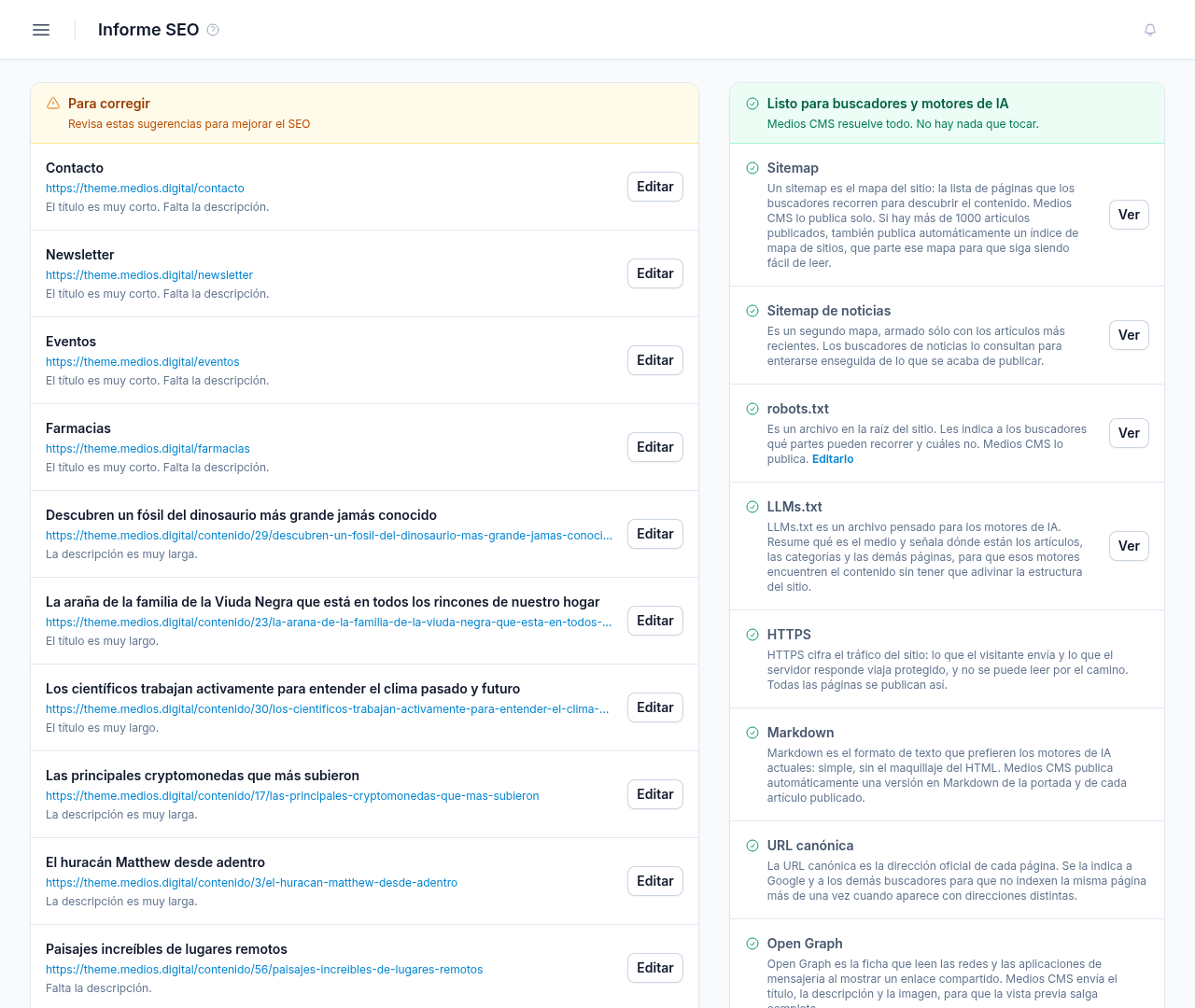Open the notifications bell icon
The height and width of the screenshot is (1008, 1195).
pos(1150,30)
